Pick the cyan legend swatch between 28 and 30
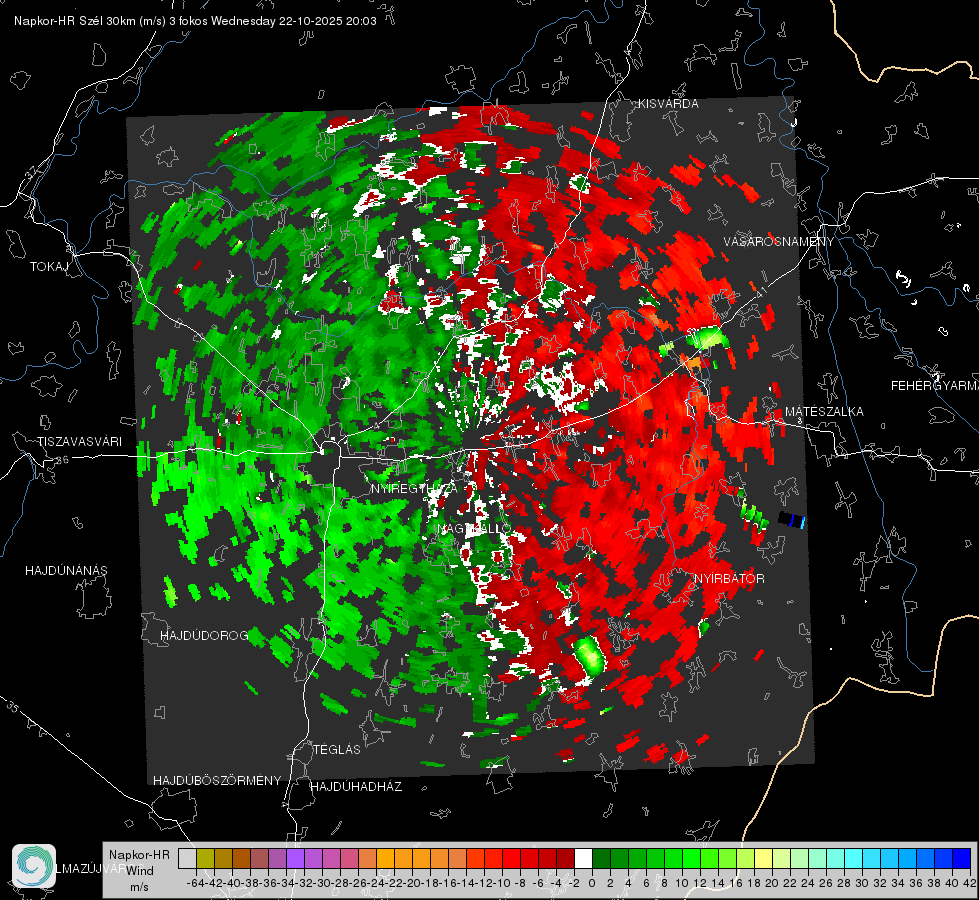 853,859
